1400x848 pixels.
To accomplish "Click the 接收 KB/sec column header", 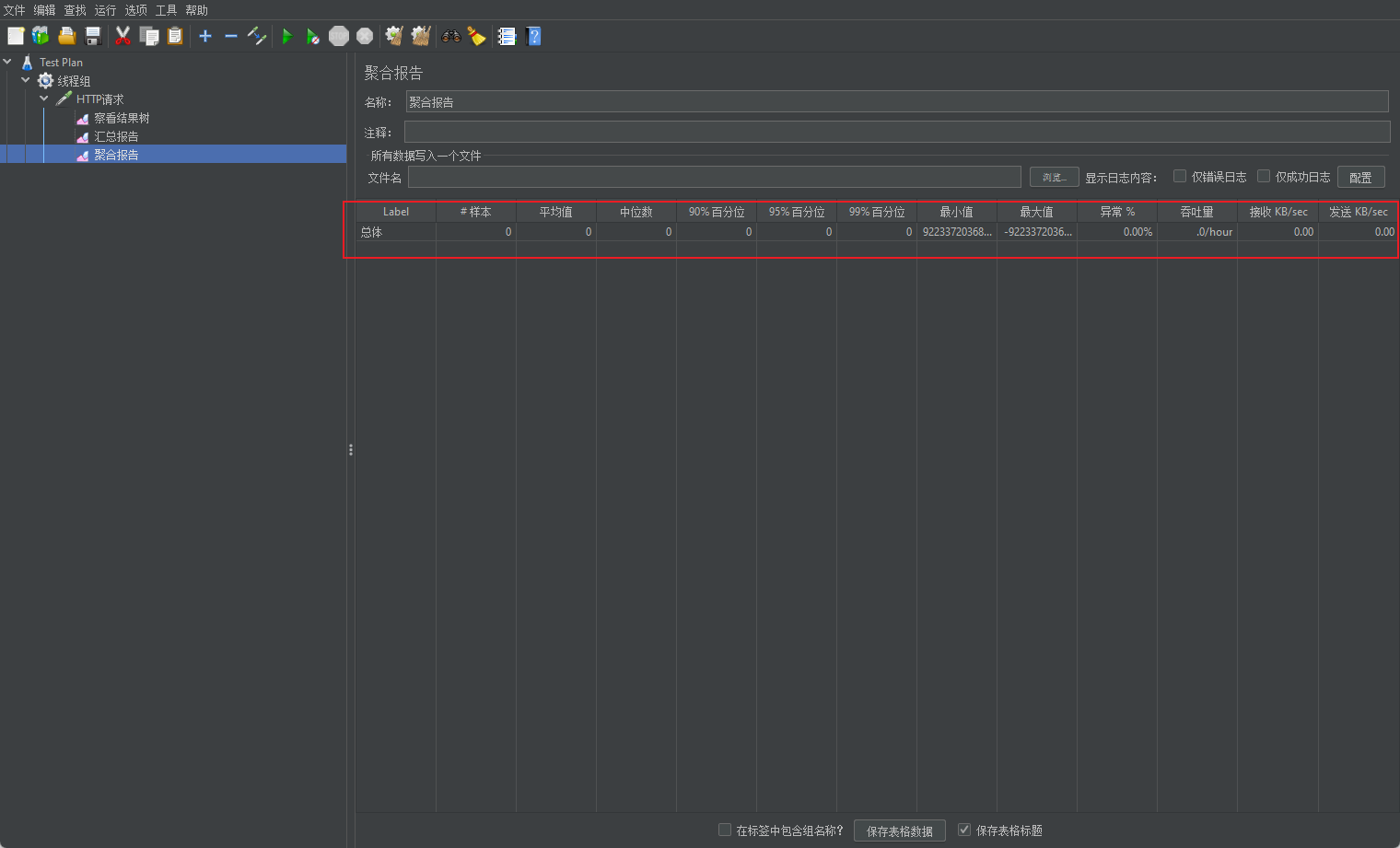I will [x=1278, y=212].
